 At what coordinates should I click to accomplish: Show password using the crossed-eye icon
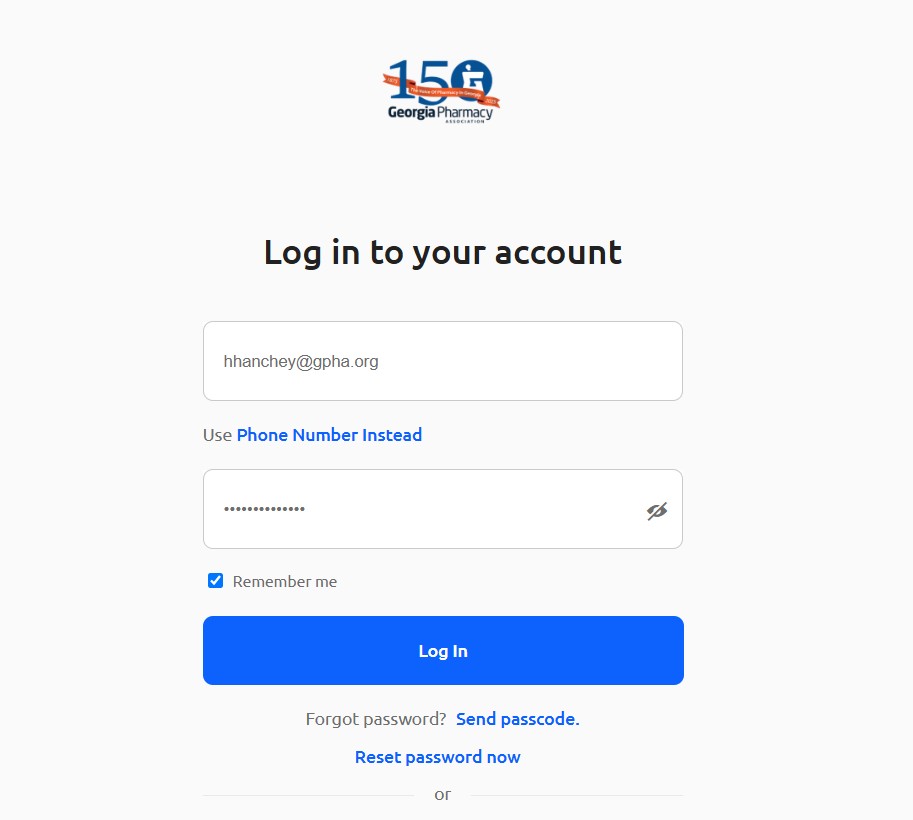coord(657,511)
